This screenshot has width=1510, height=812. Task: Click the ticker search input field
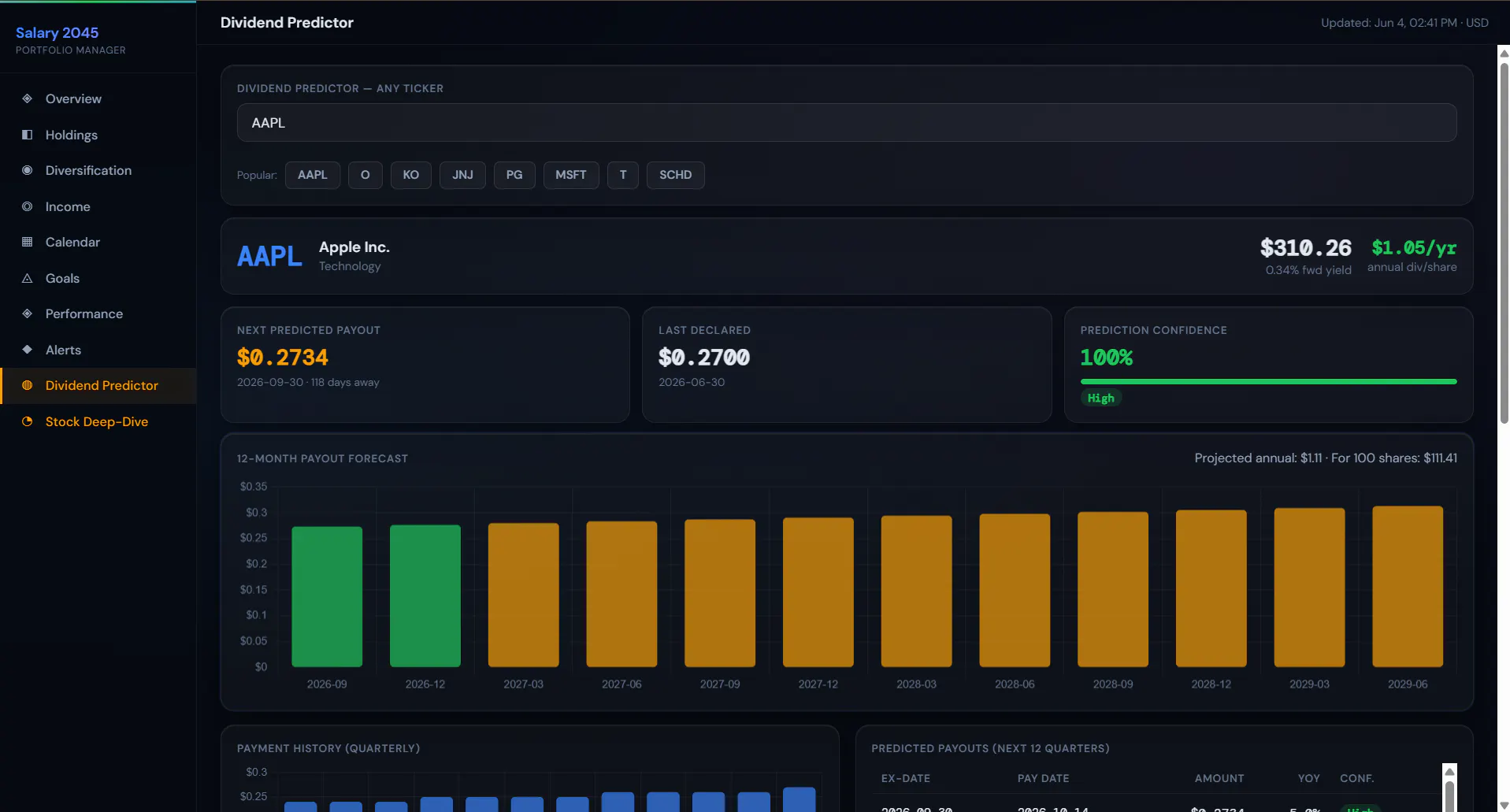point(847,123)
